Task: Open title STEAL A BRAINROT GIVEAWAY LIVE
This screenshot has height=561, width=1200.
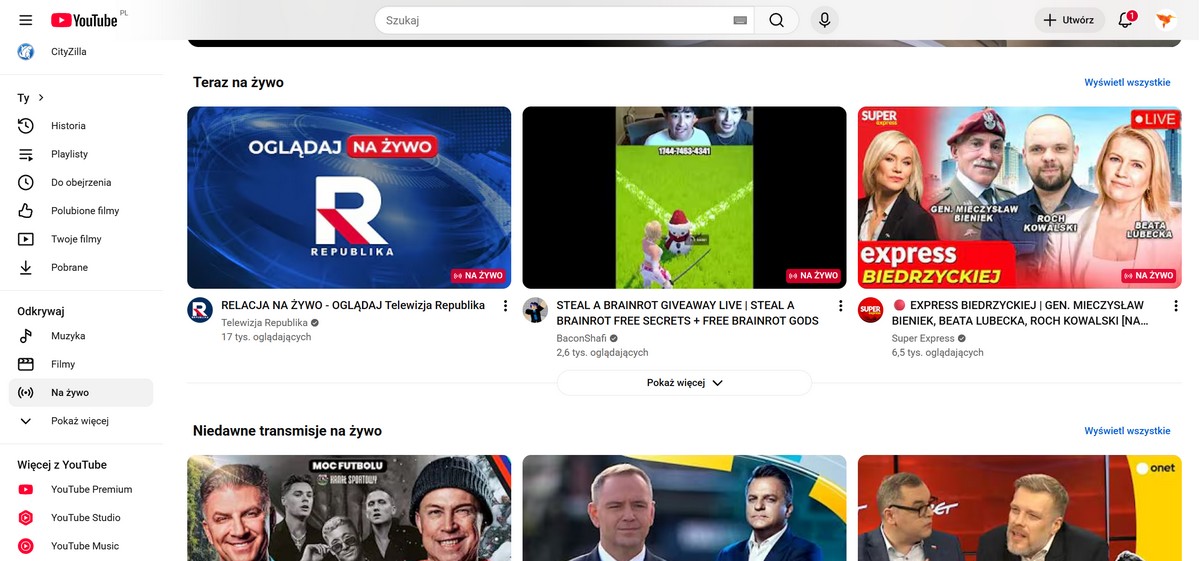Action: click(x=688, y=313)
